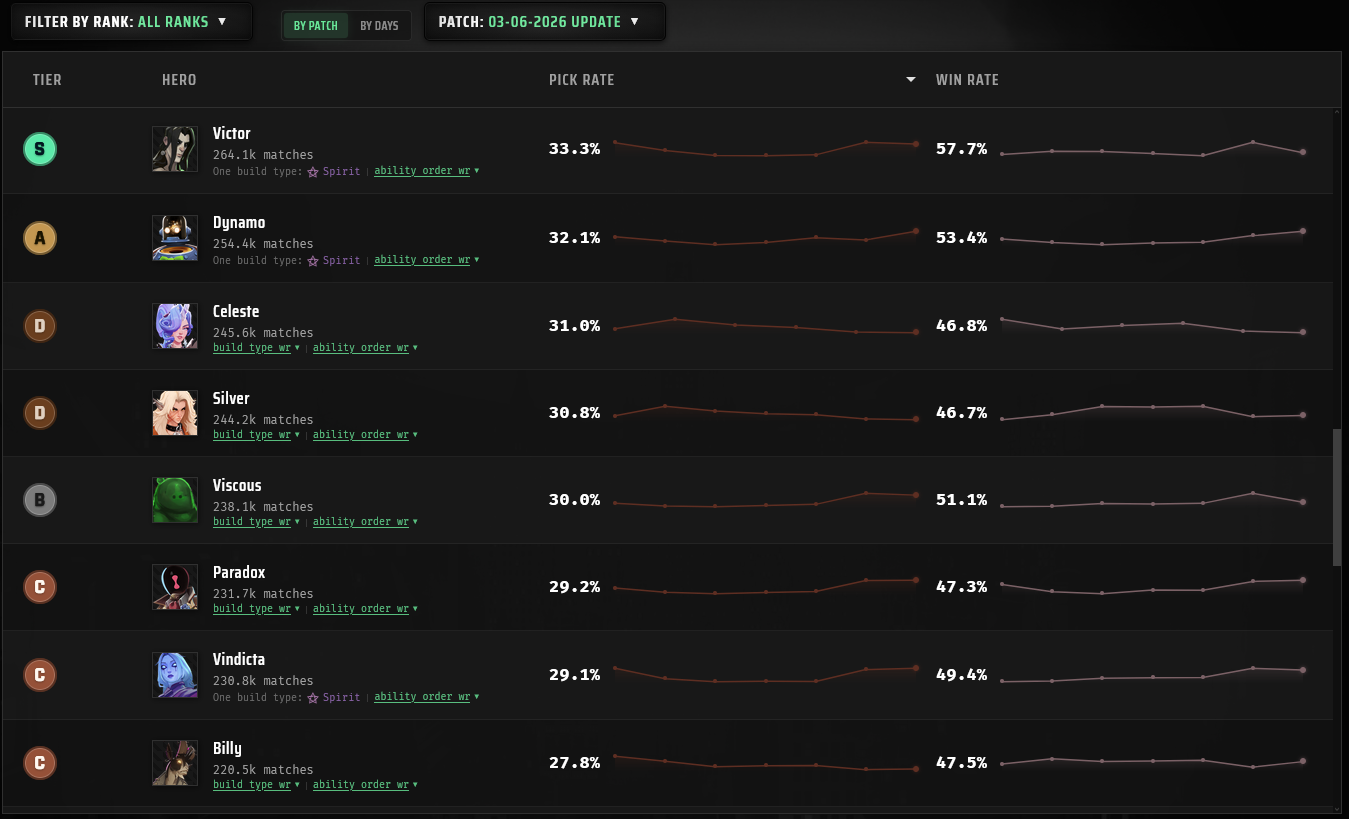Click Dynamo's win rate trend sparkline
Screen dimensions: 1349x819
pyautogui.click(x=1153, y=238)
